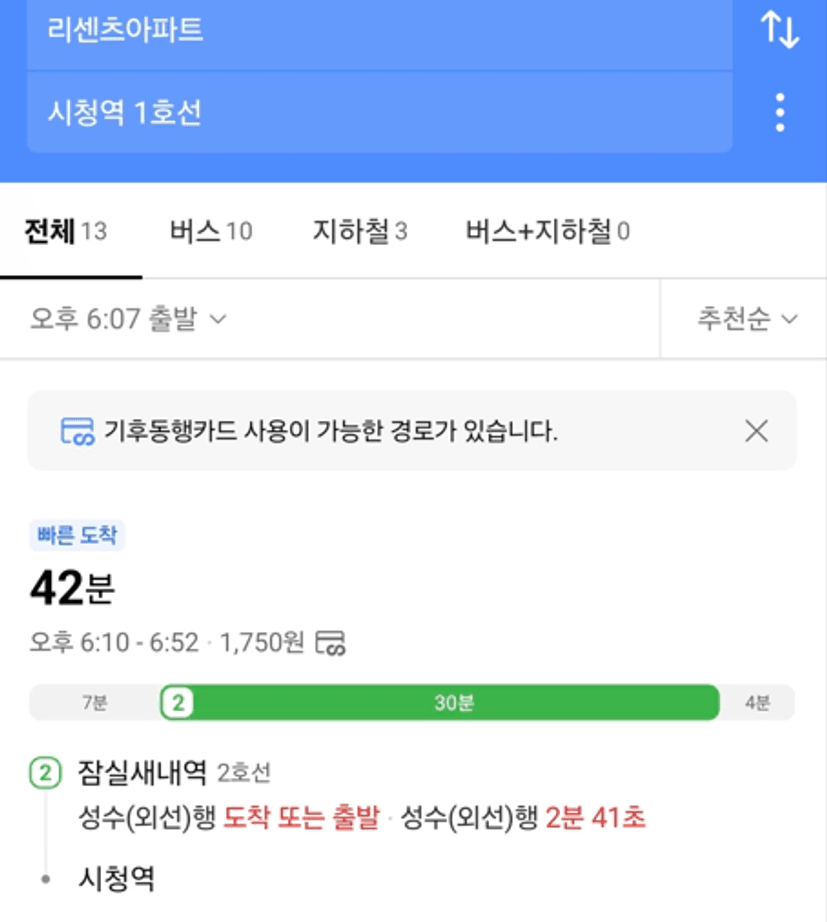Screen dimensions: 827x922
Task: Click the chevron next to 추천순
Action: pos(789,319)
